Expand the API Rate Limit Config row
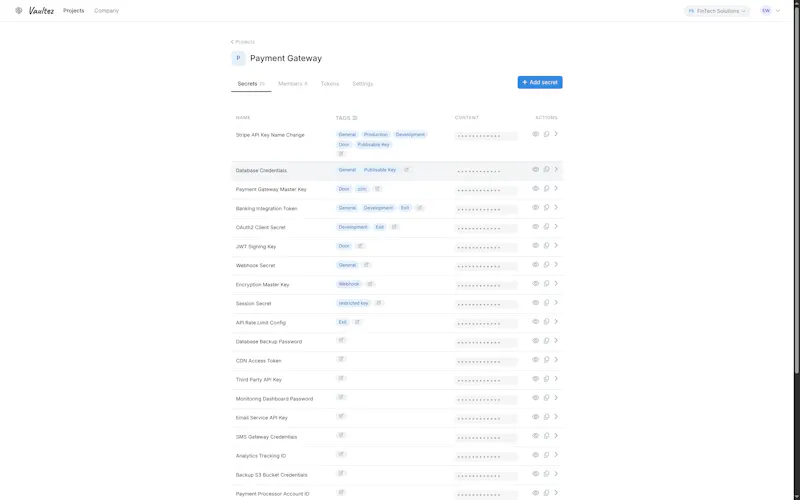Screen dimensions: 800x500 pos(556,322)
